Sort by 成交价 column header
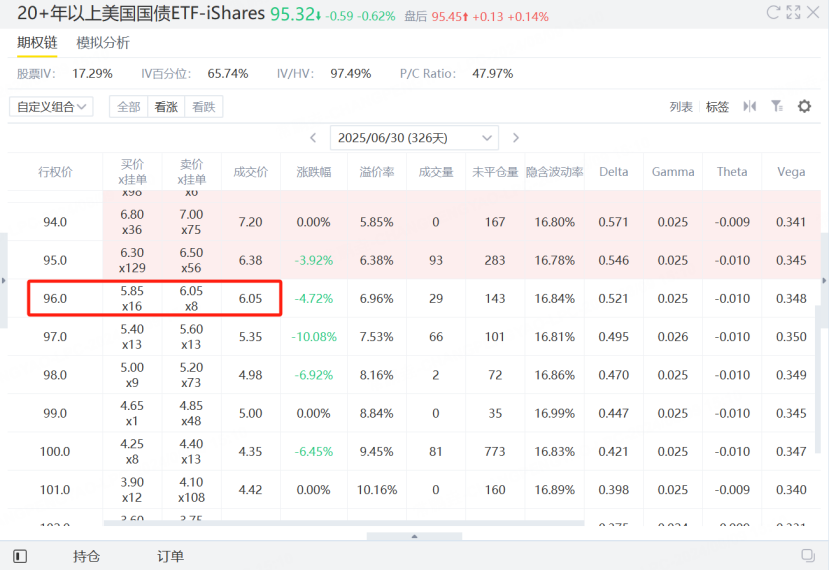Image resolution: width=830 pixels, height=570 pixels. [x=251, y=172]
